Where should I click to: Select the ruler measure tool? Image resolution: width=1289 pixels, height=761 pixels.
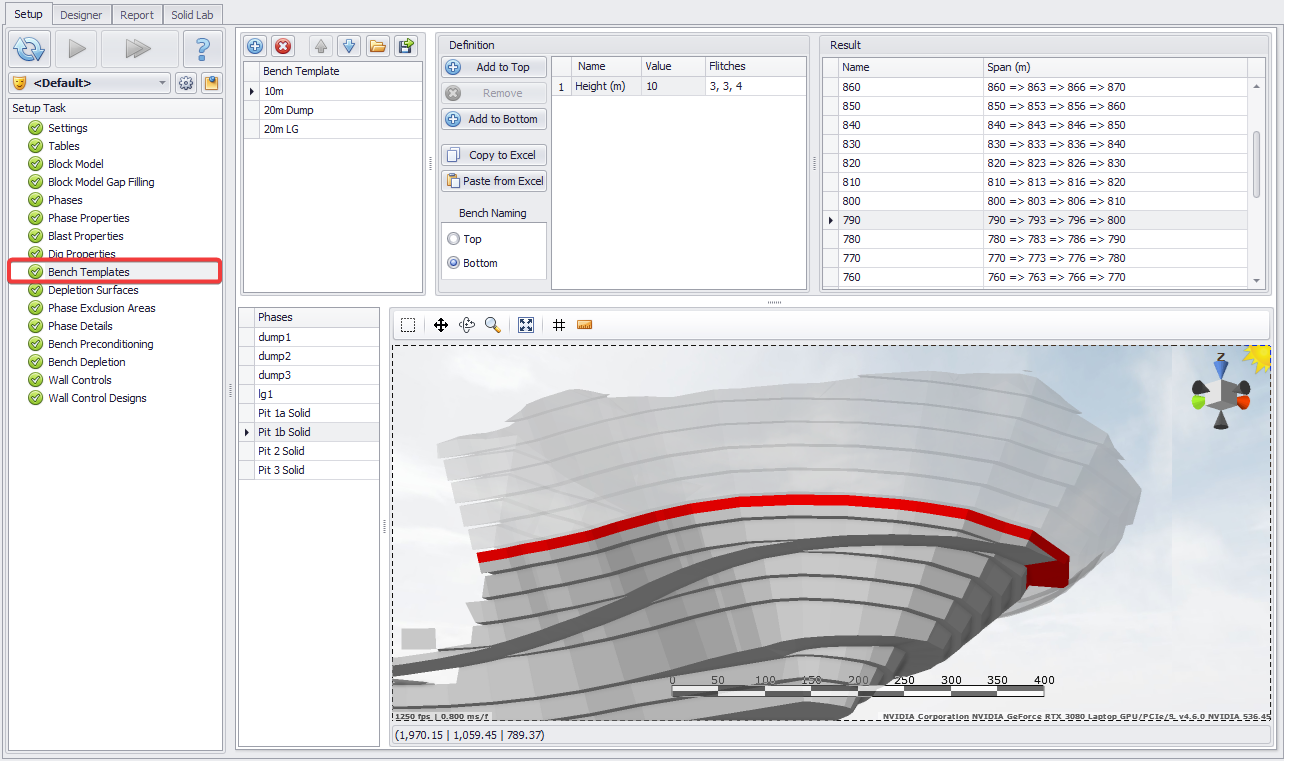coord(585,325)
